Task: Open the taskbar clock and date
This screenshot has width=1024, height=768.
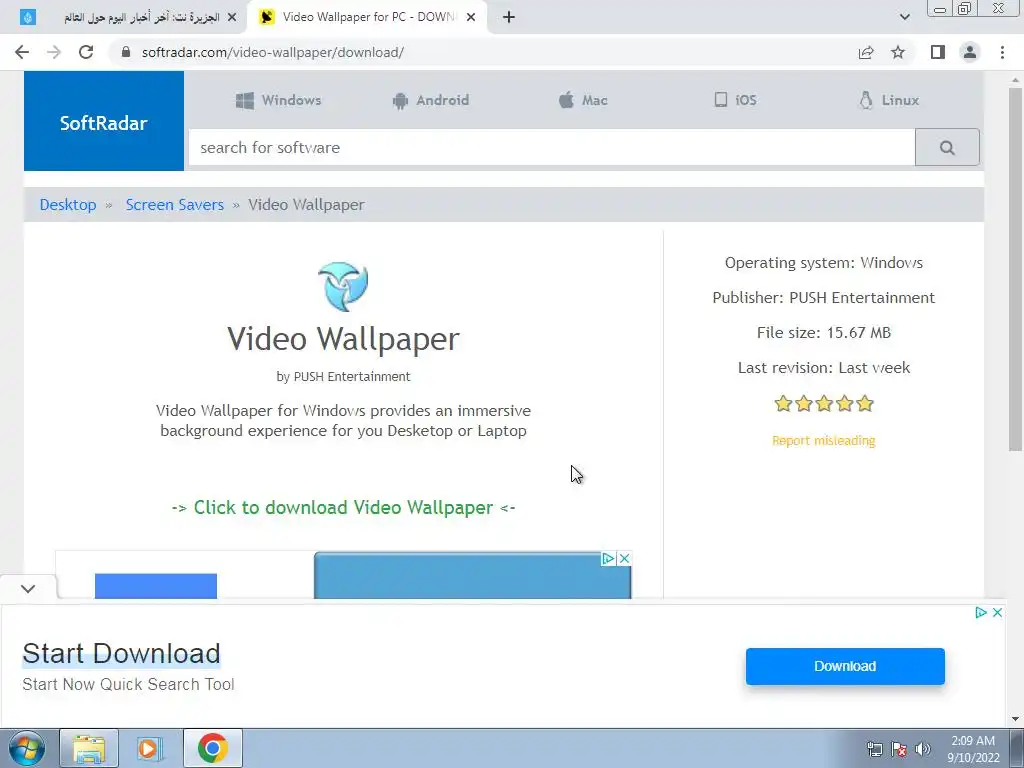Action: (x=973, y=749)
